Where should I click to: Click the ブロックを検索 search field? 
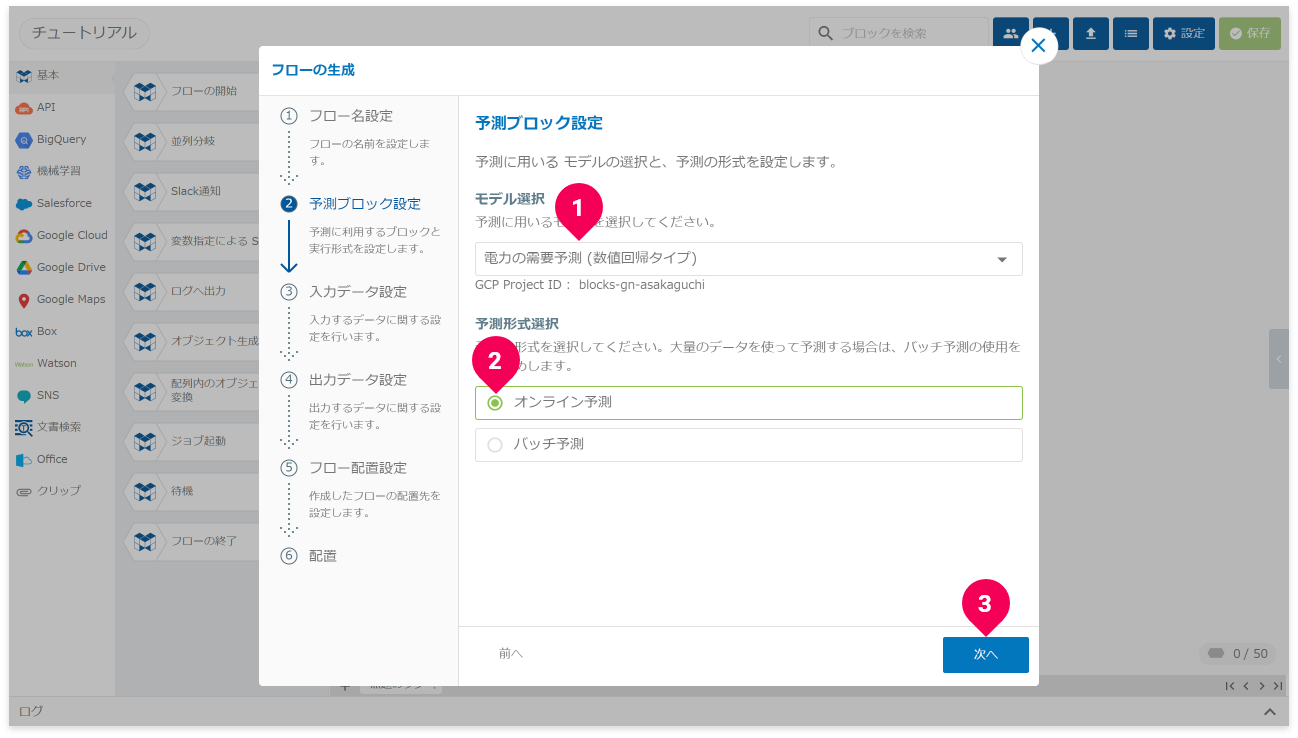[899, 33]
